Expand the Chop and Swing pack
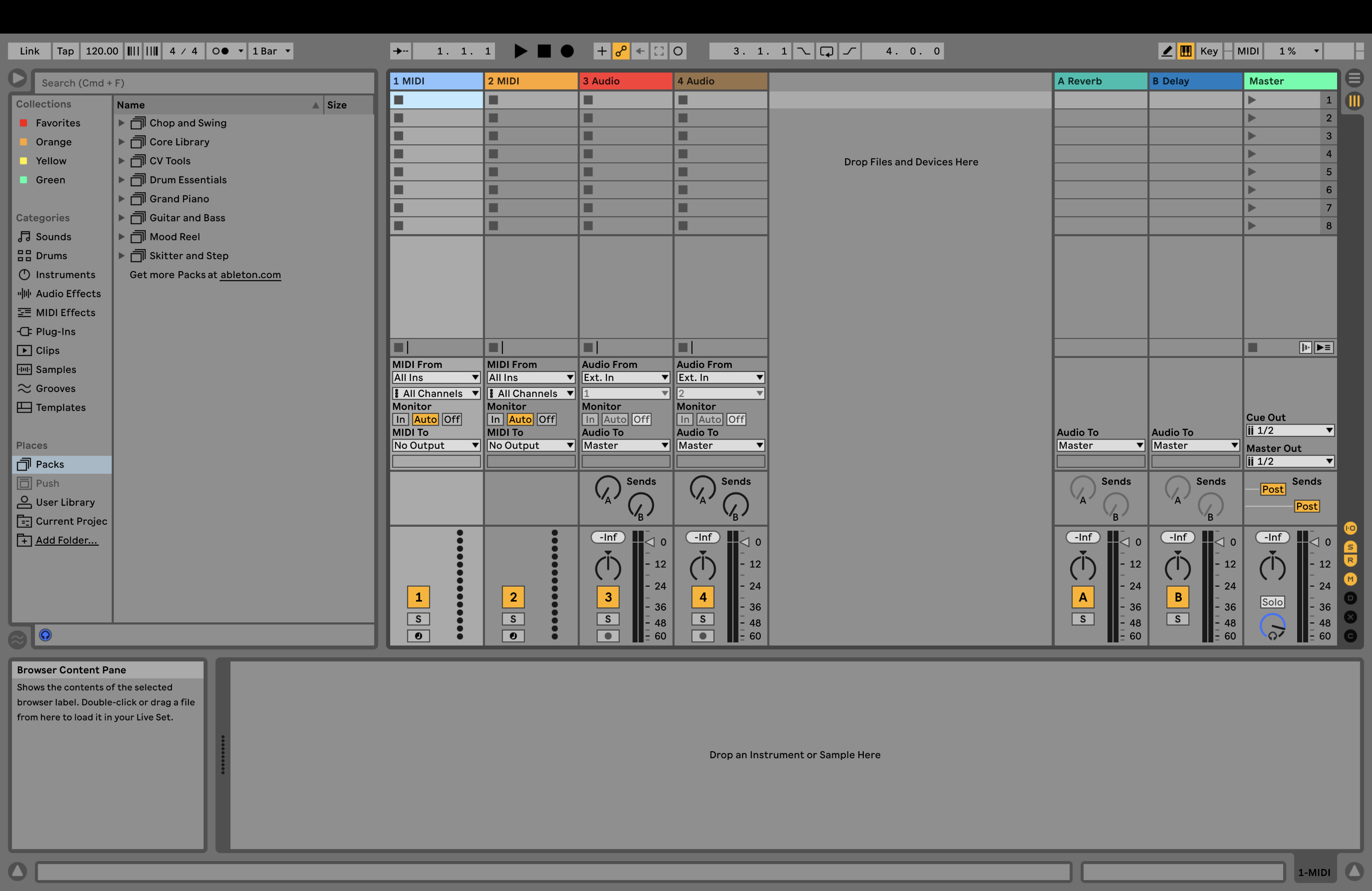Viewport: 1372px width, 891px height. [x=121, y=123]
